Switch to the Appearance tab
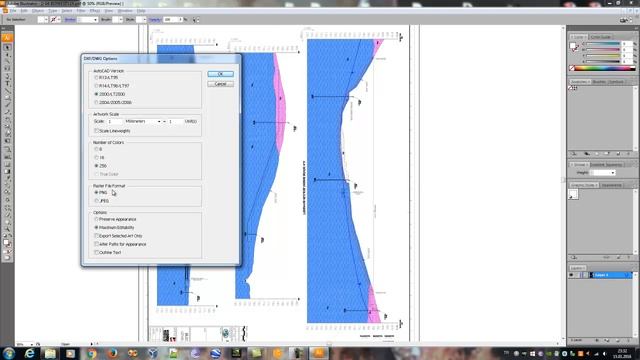Screen dimensions: 640x360 pyautogui.click(x=611, y=185)
